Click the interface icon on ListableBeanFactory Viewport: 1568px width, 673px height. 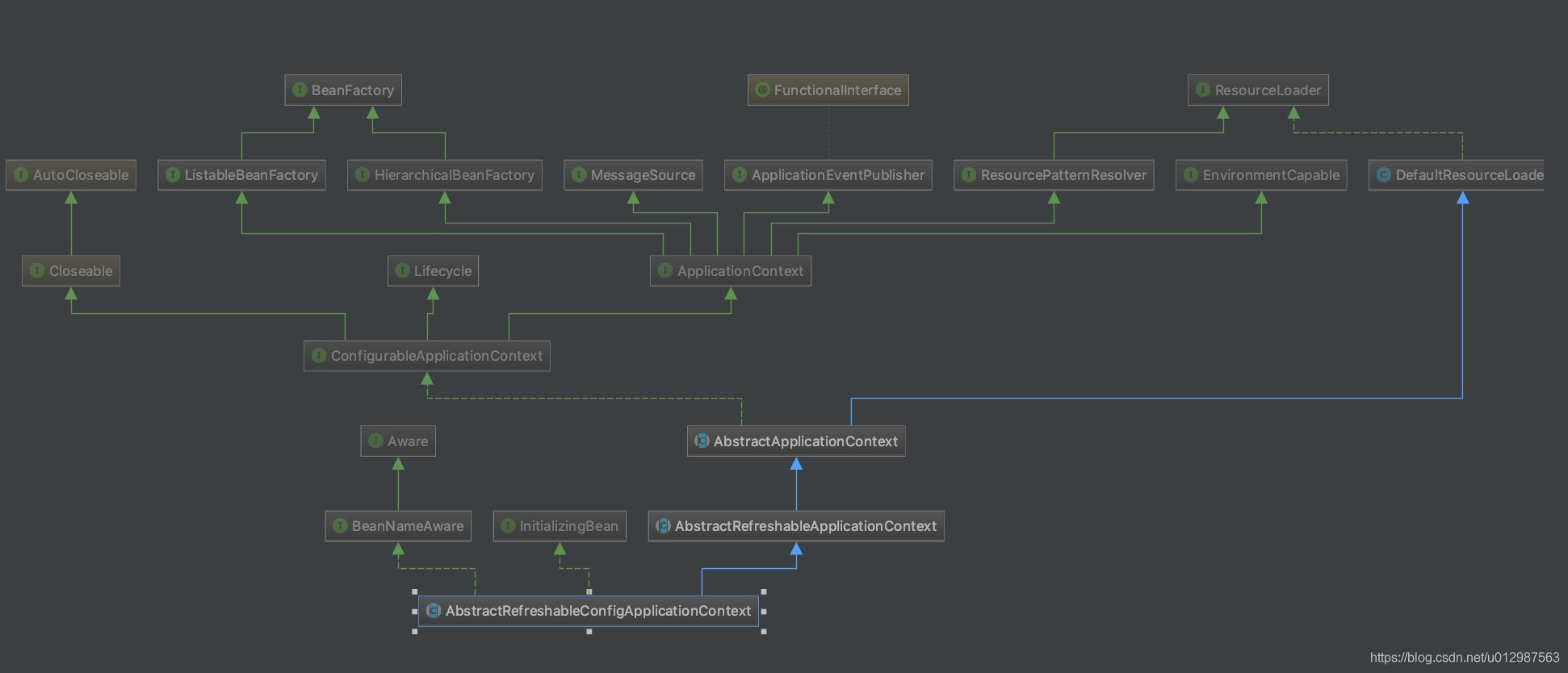point(173,174)
